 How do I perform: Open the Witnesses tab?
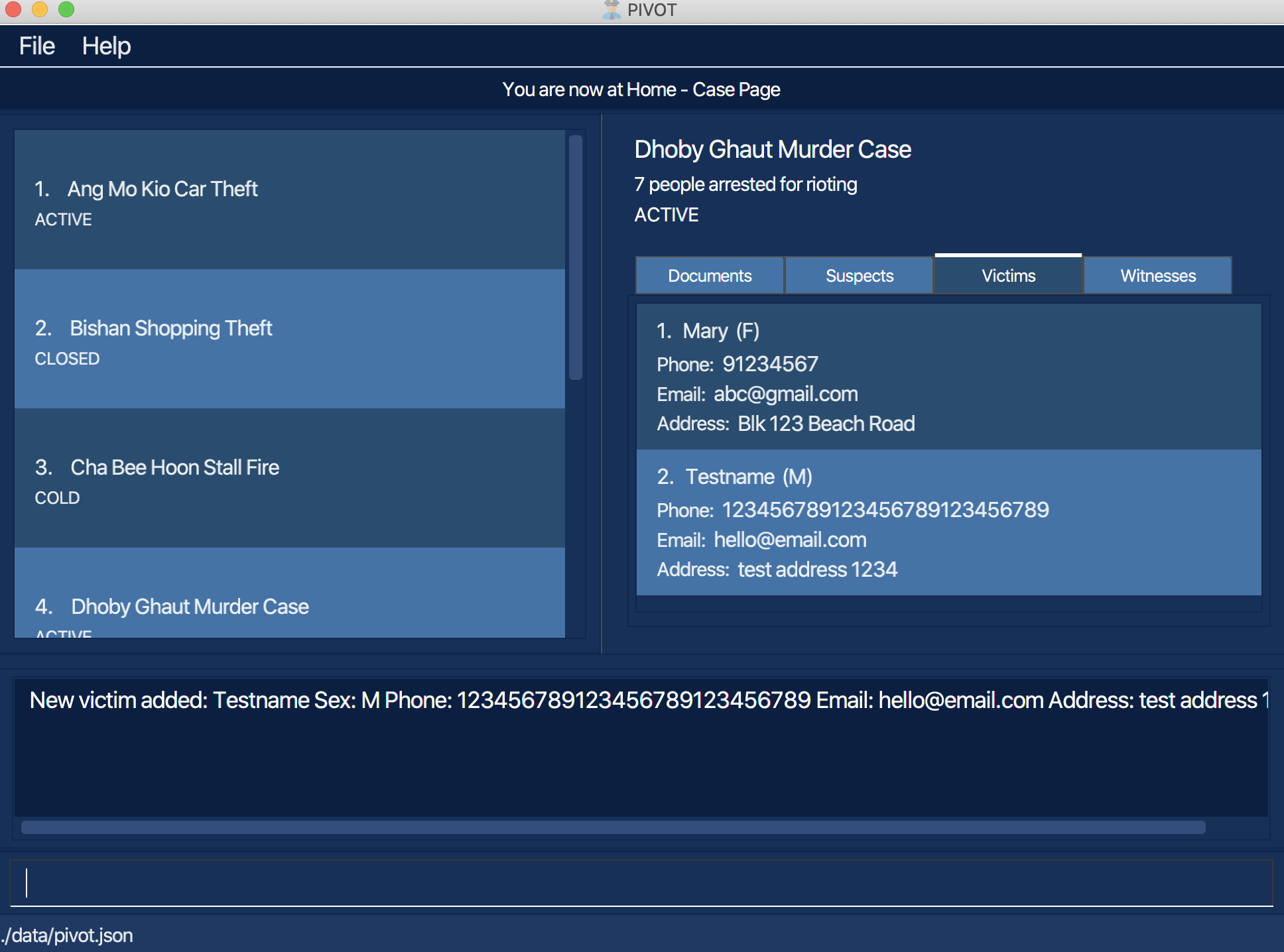click(1158, 276)
